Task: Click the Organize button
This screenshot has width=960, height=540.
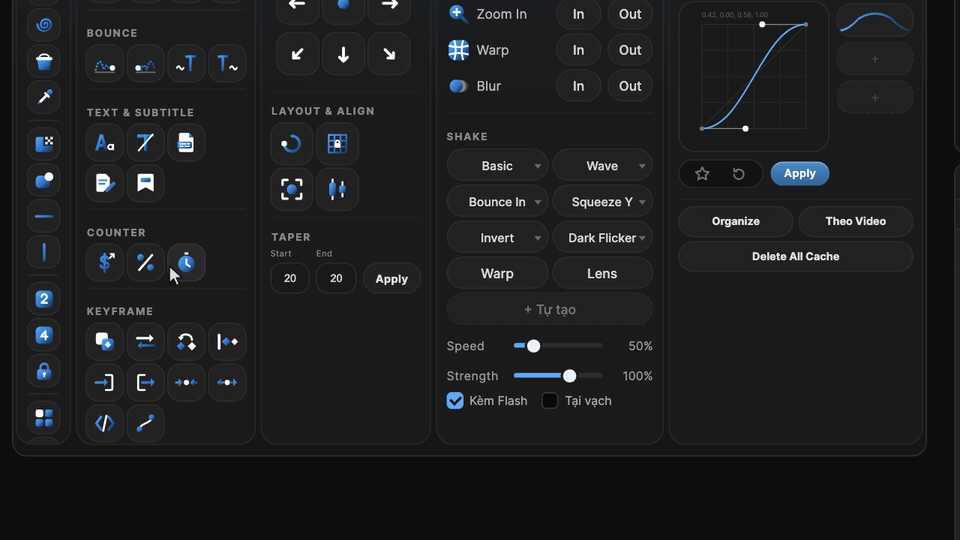Action: coord(736,221)
